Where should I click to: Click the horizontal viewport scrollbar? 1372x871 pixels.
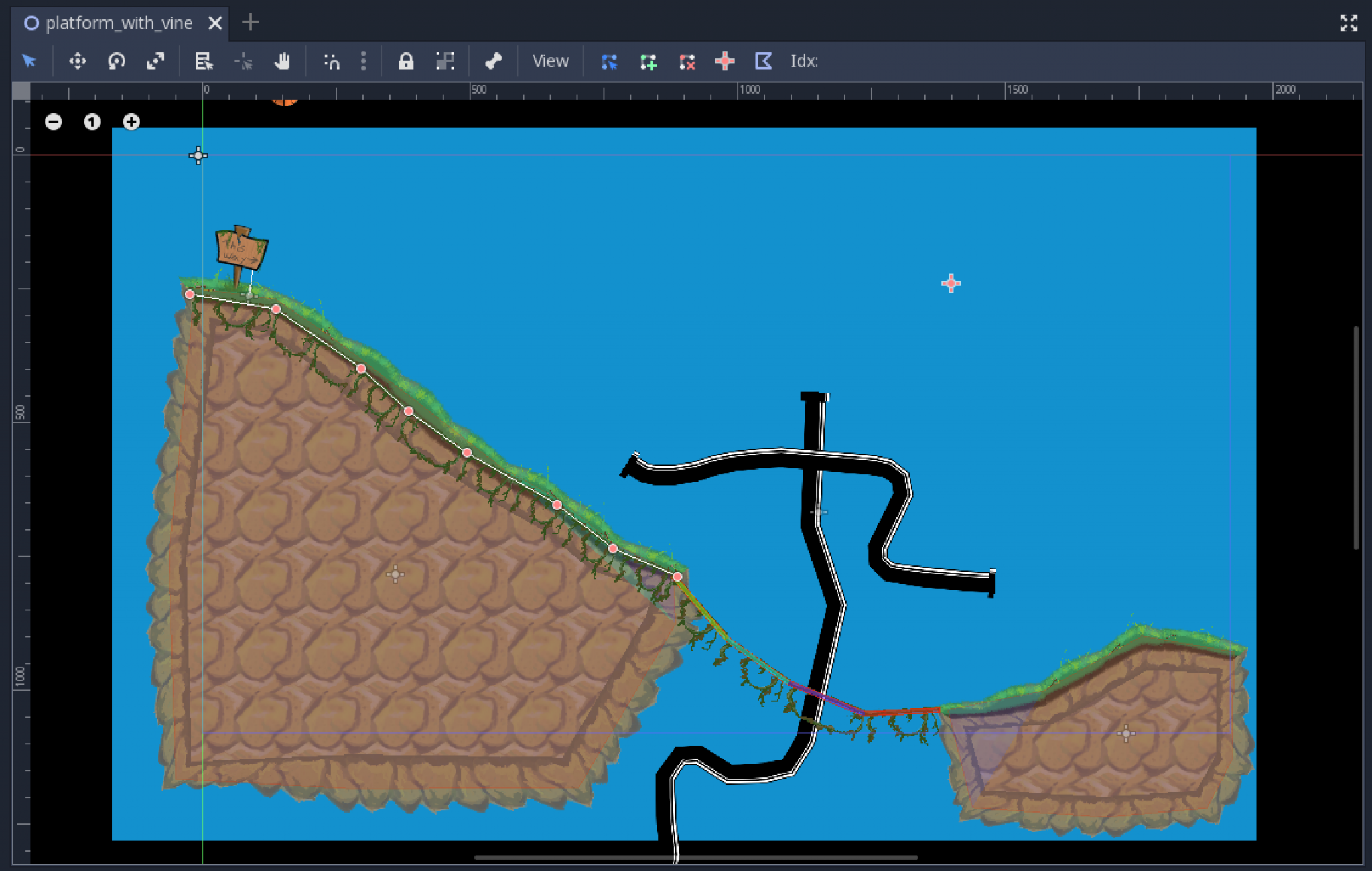695,857
